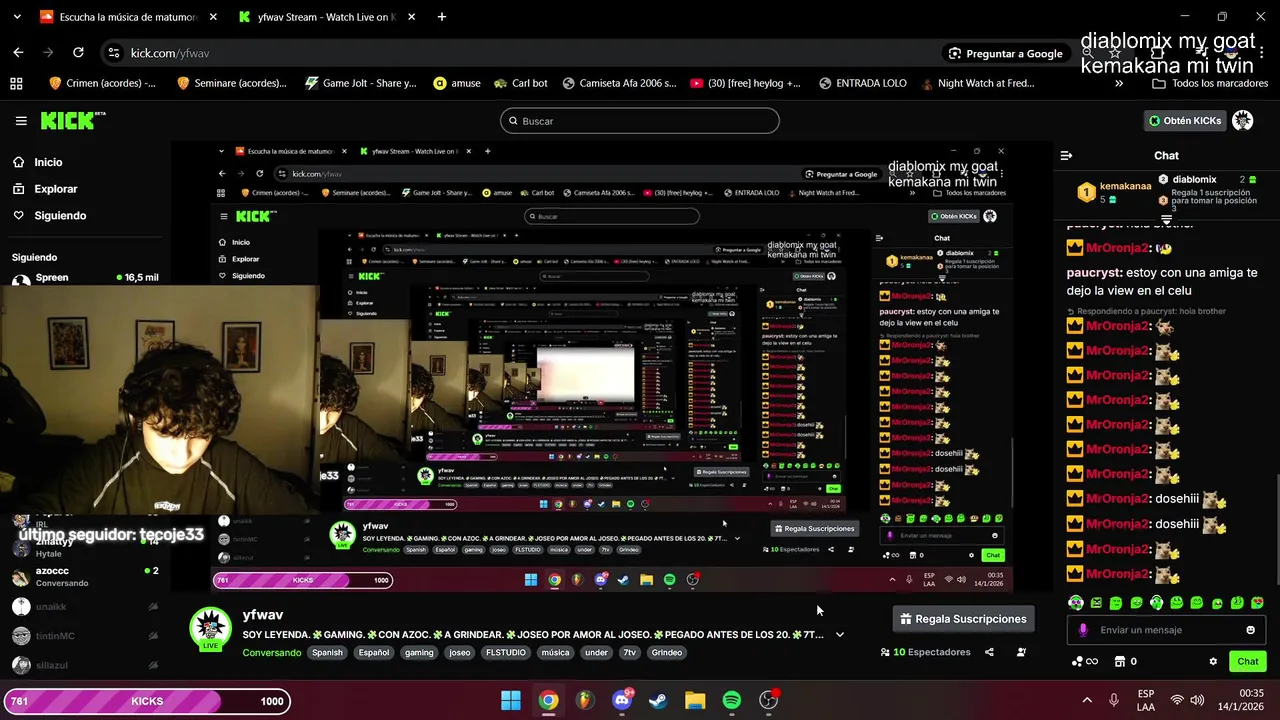Open the Kick sidebar hamburger menu
Screen dimensions: 1280x720
pos(21,121)
